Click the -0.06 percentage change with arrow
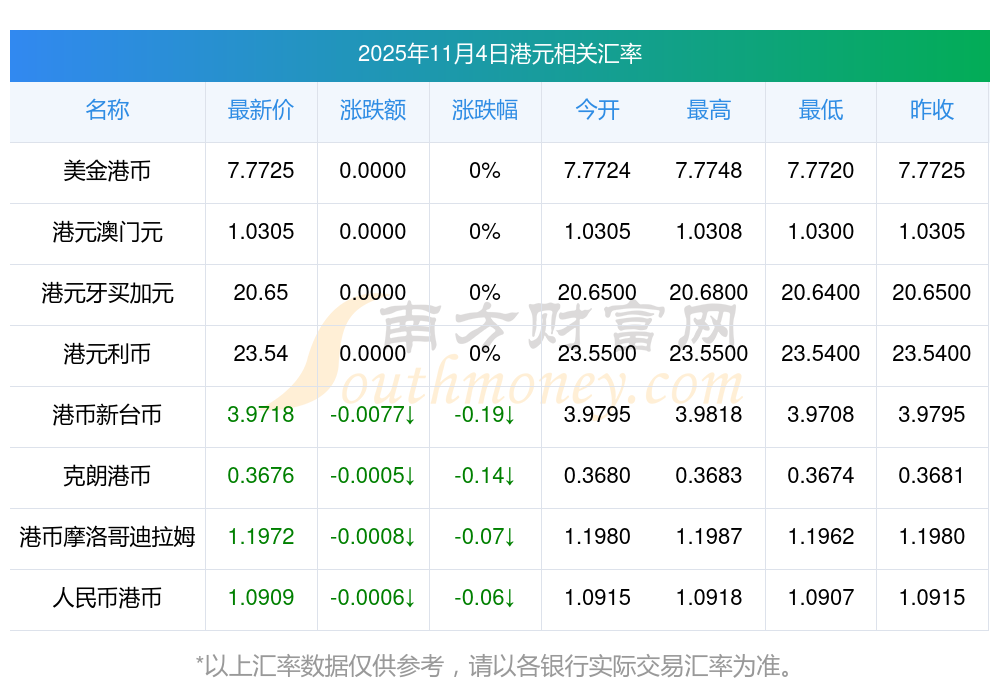Viewport: 1000px width, 697px height. [485, 598]
